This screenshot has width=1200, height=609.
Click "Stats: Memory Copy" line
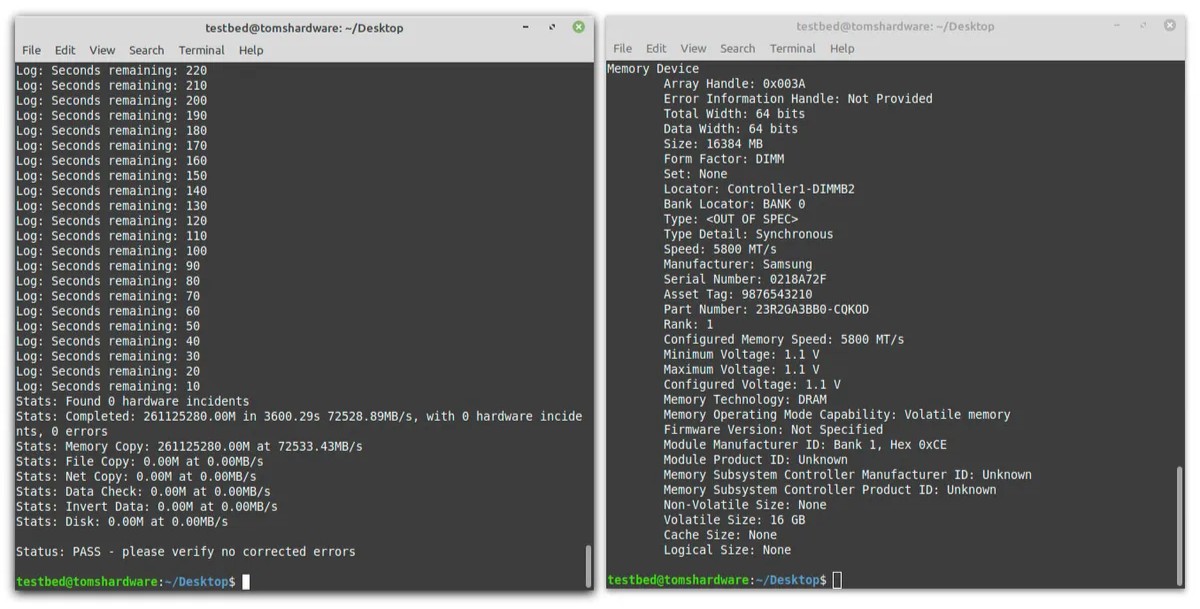[x=189, y=446]
